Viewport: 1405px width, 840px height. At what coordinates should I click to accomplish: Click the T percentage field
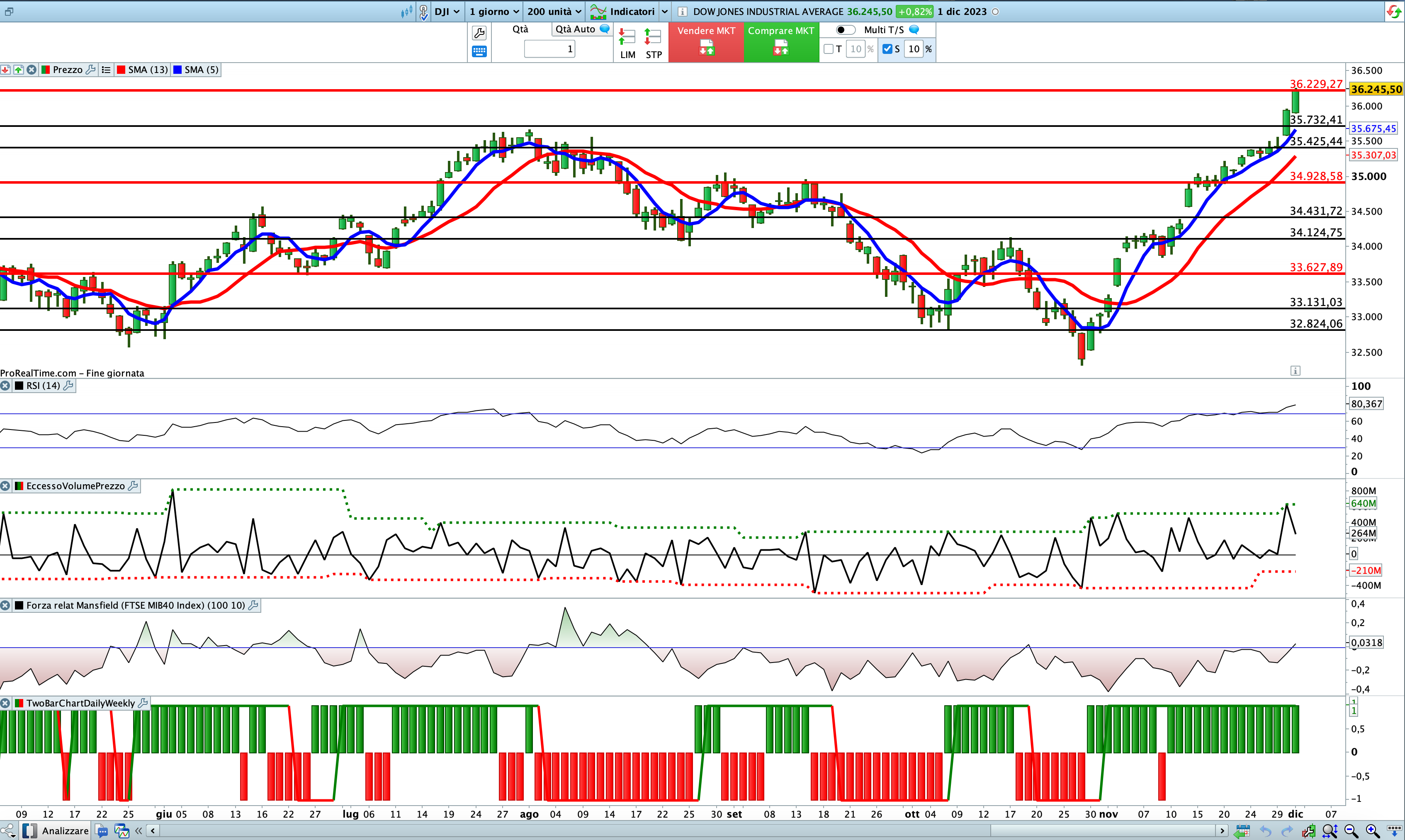(856, 49)
